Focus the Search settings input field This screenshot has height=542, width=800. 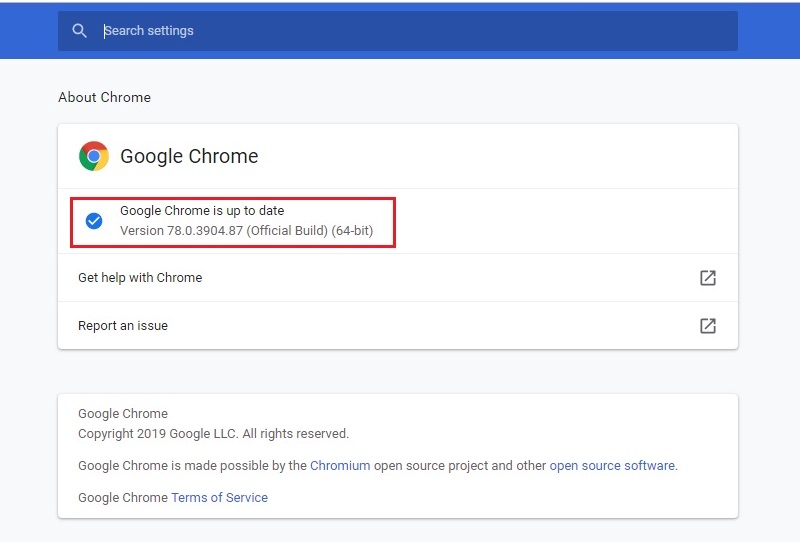point(397,31)
